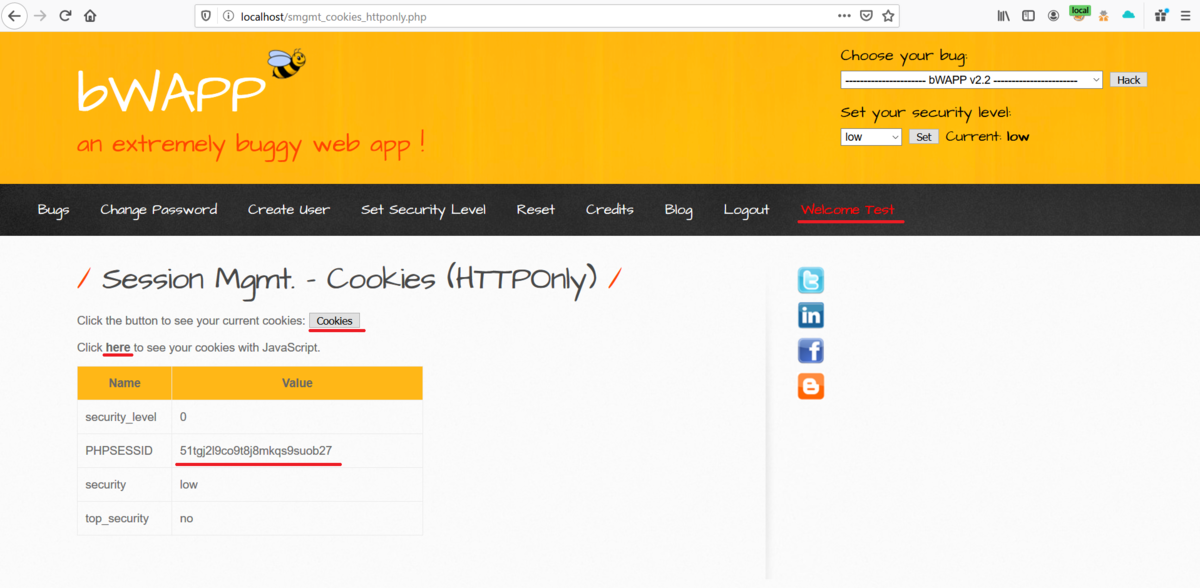Show site information icon in address bar
The height and width of the screenshot is (588, 1200).
click(x=227, y=16)
